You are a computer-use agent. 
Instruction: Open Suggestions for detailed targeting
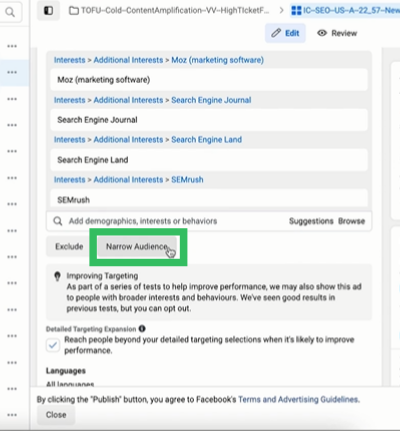[311, 221]
